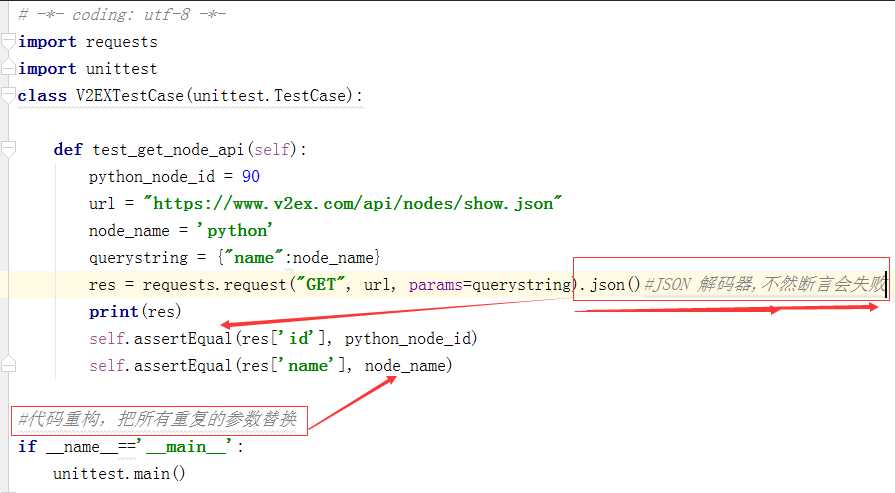
Task: Click the .json() method call
Action: 610,285
